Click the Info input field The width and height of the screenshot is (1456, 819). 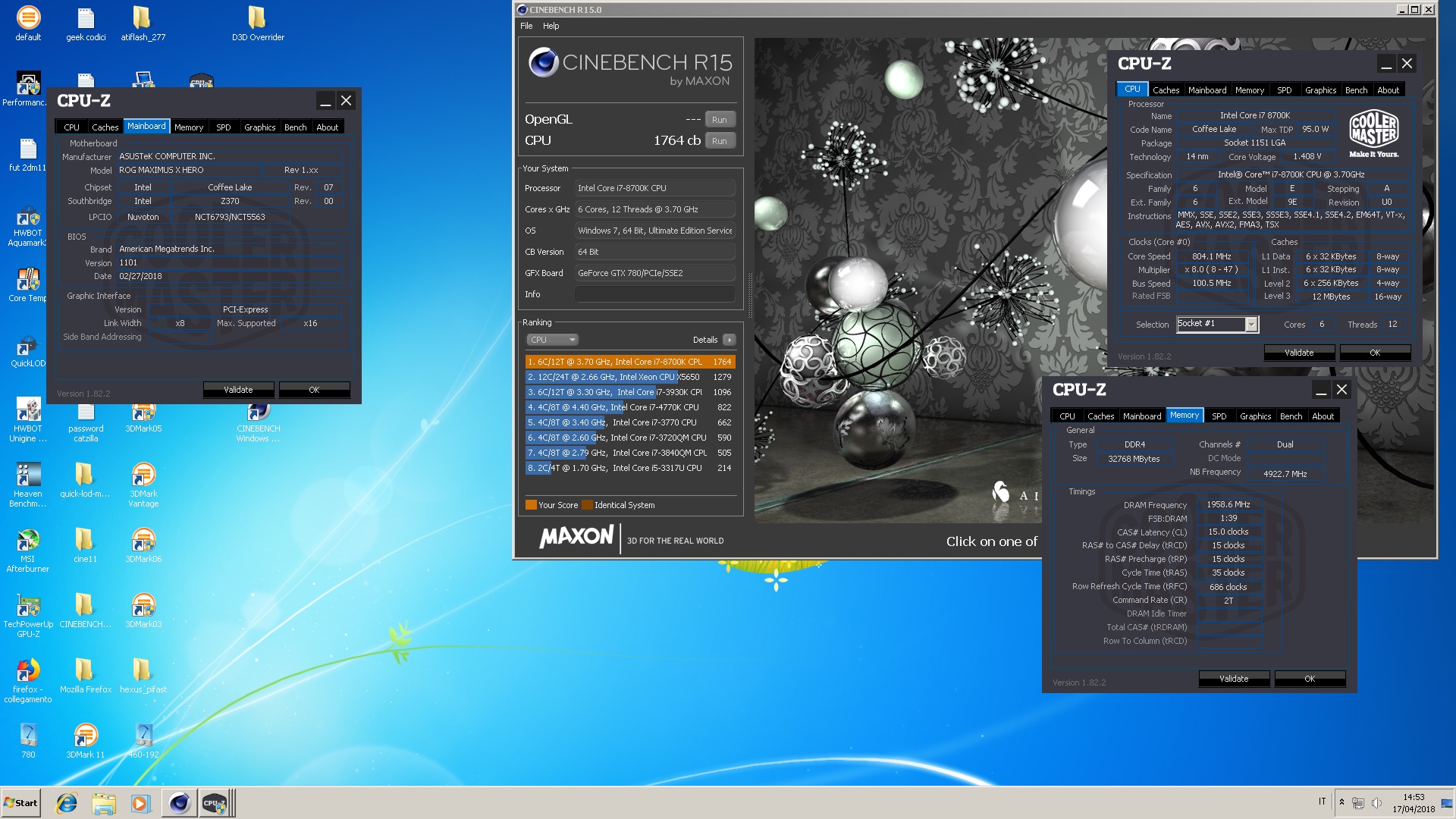654,294
